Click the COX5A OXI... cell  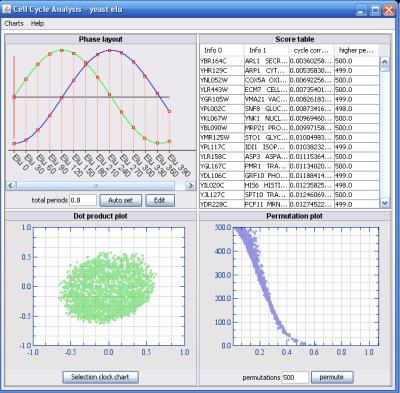266,80
